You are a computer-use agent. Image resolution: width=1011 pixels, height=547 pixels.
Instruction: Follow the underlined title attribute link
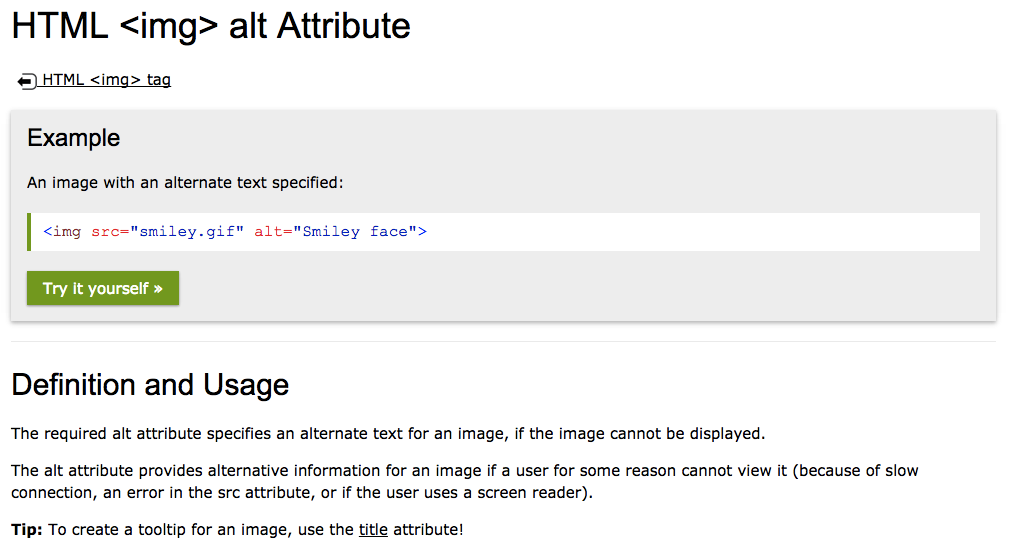tap(373, 529)
